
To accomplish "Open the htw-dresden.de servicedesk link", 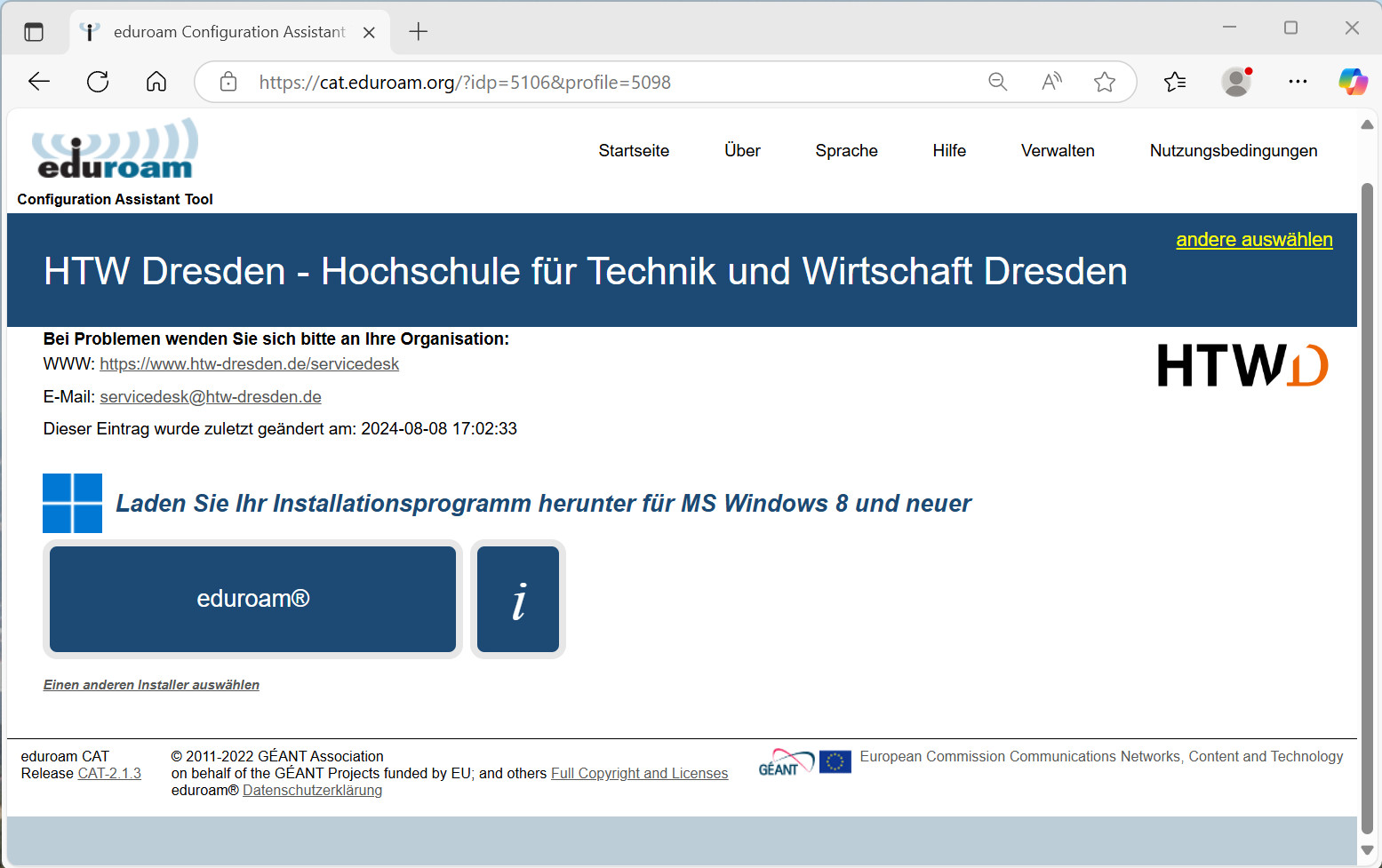I will pyautogui.click(x=249, y=364).
